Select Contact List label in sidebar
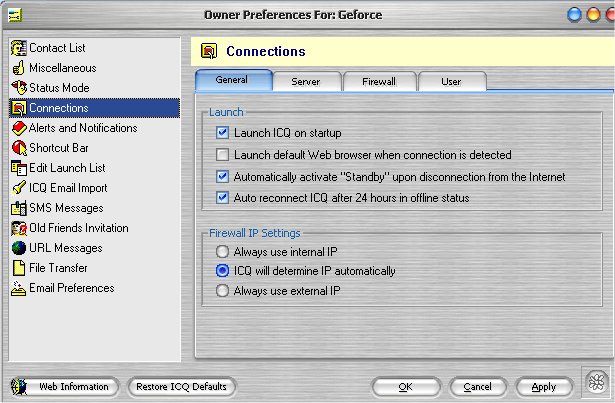Viewport: 615px width, 403px height. point(57,48)
